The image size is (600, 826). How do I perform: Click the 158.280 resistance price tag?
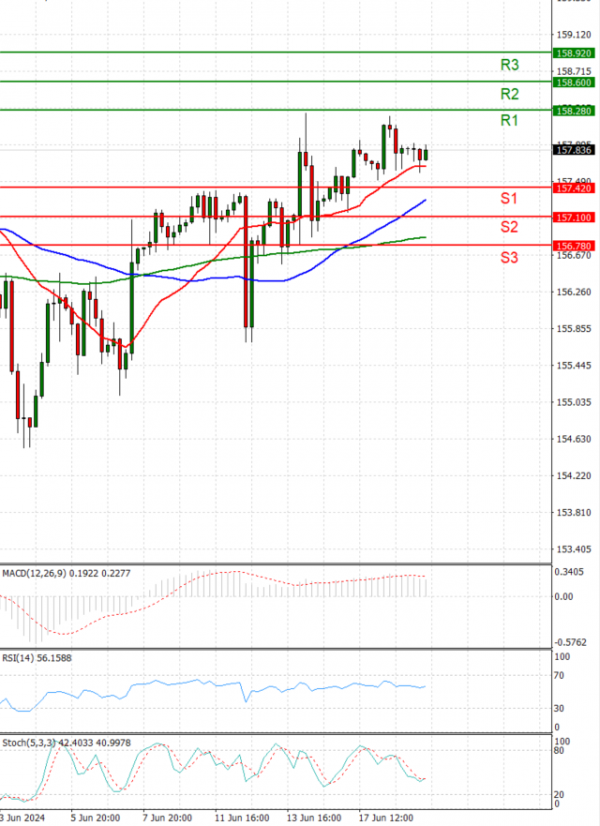(x=574, y=111)
